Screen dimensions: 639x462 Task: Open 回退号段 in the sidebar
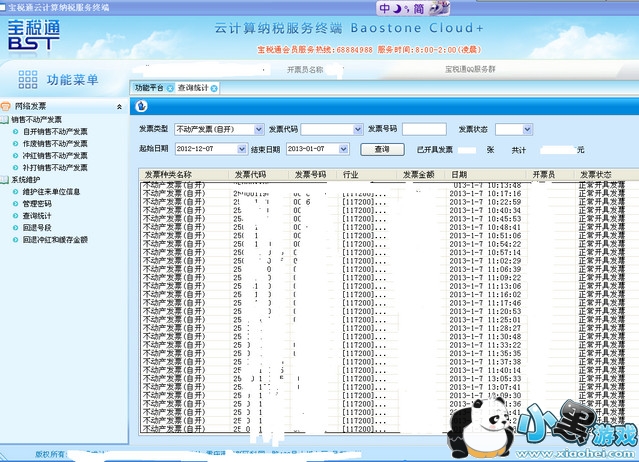pos(37,227)
